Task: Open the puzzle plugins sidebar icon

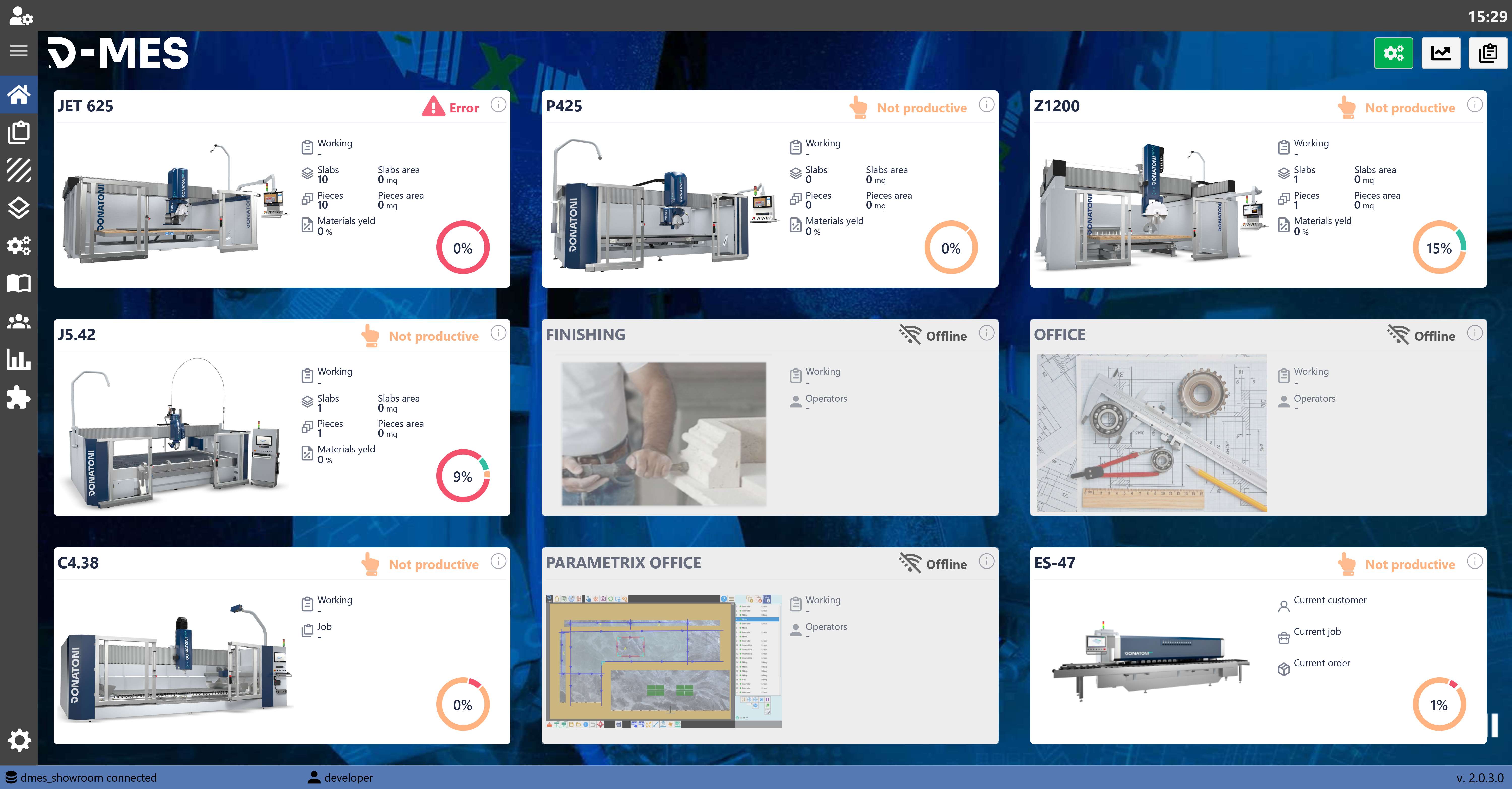Action: (19, 397)
